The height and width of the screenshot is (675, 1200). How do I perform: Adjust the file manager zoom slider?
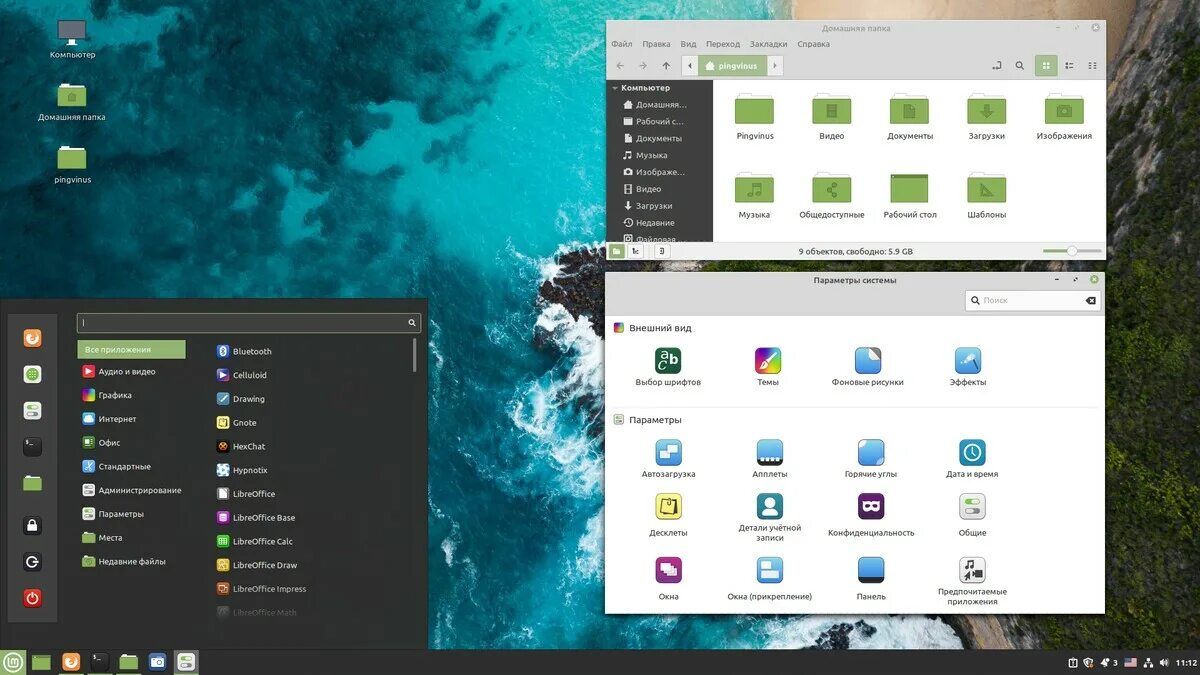pyautogui.click(x=1072, y=251)
